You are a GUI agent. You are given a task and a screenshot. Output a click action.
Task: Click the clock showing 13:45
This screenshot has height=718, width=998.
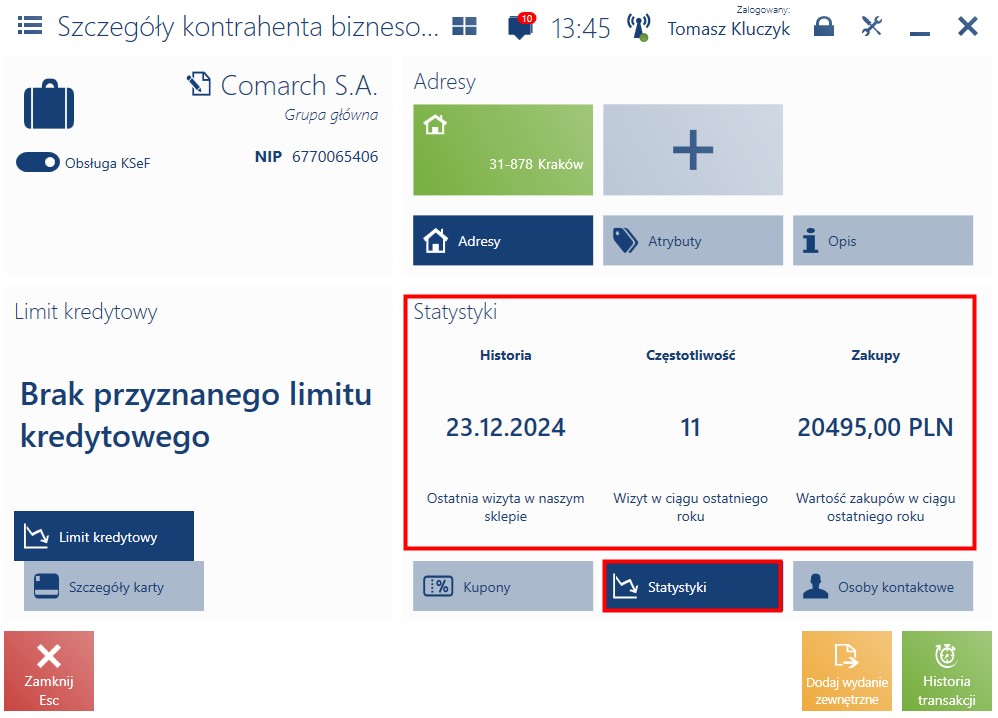point(580,28)
